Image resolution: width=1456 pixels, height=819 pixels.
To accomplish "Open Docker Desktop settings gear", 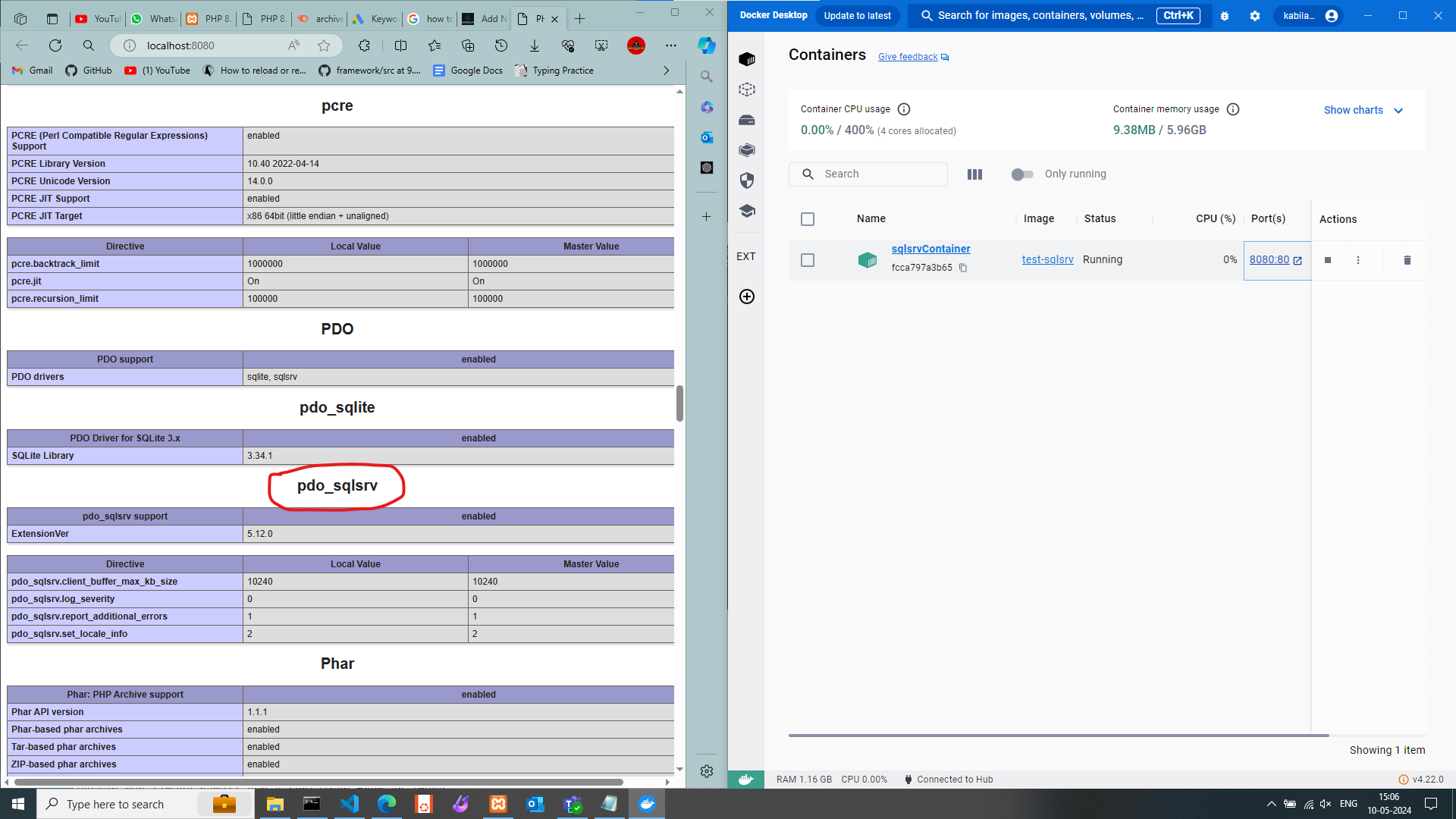I will coord(1255,16).
